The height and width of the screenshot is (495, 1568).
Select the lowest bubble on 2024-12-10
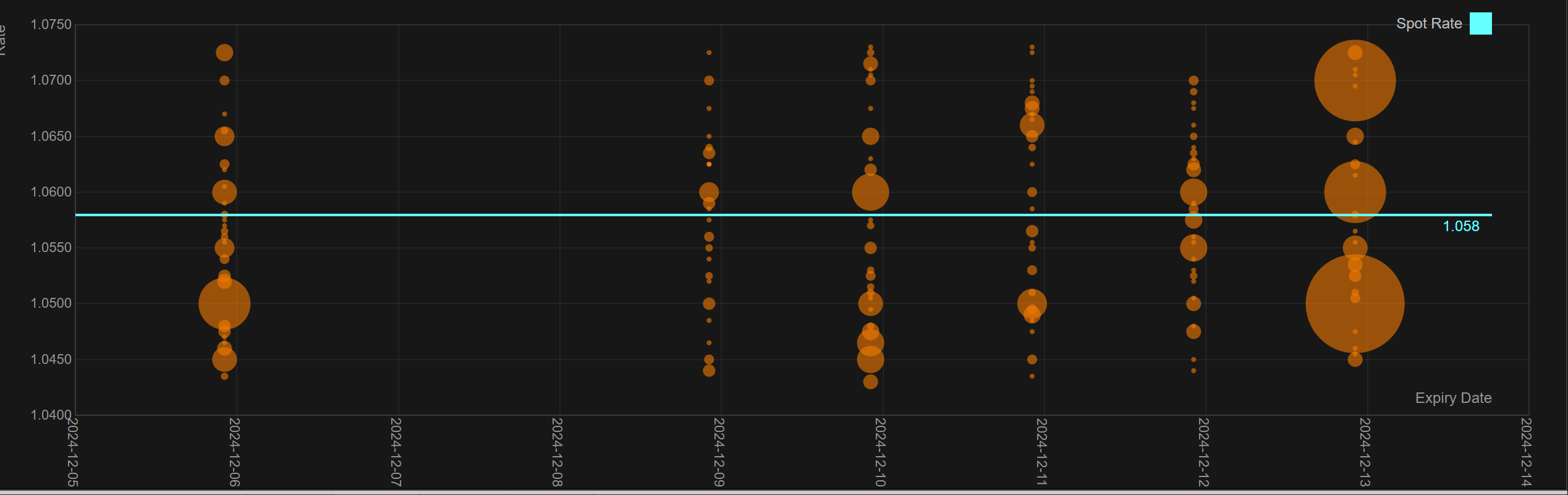870,382
